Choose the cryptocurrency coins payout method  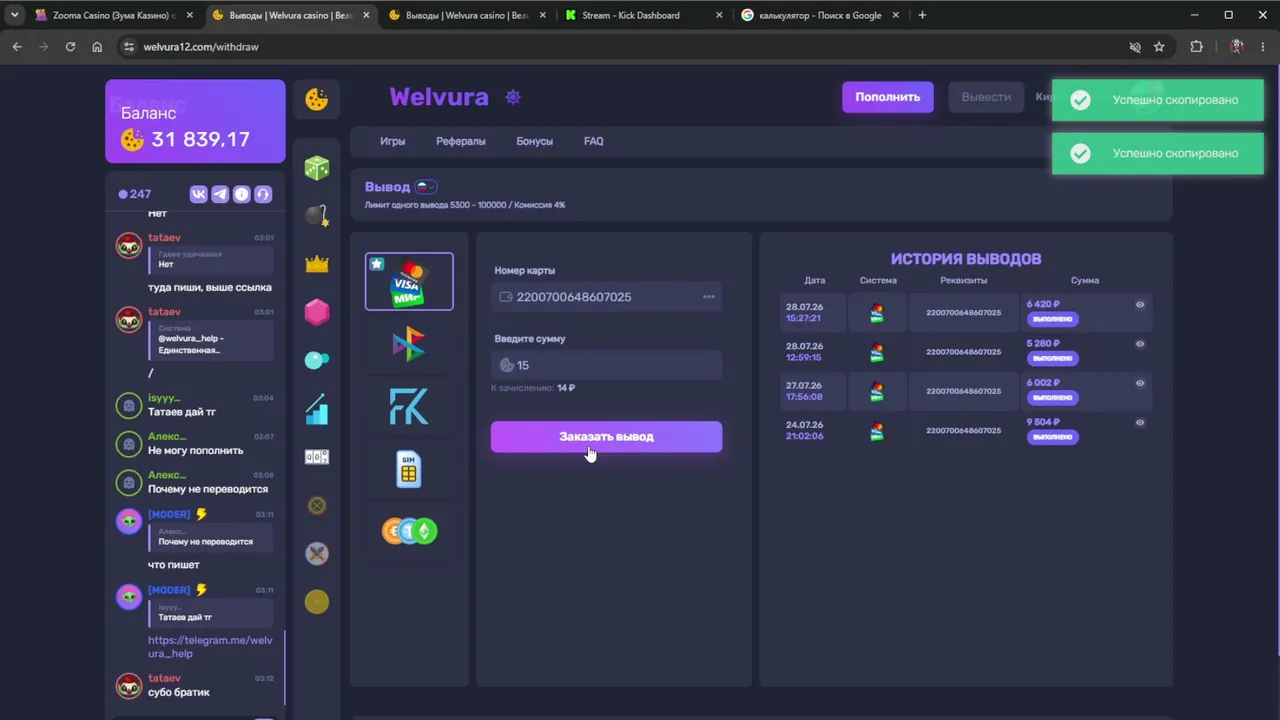coord(409,531)
